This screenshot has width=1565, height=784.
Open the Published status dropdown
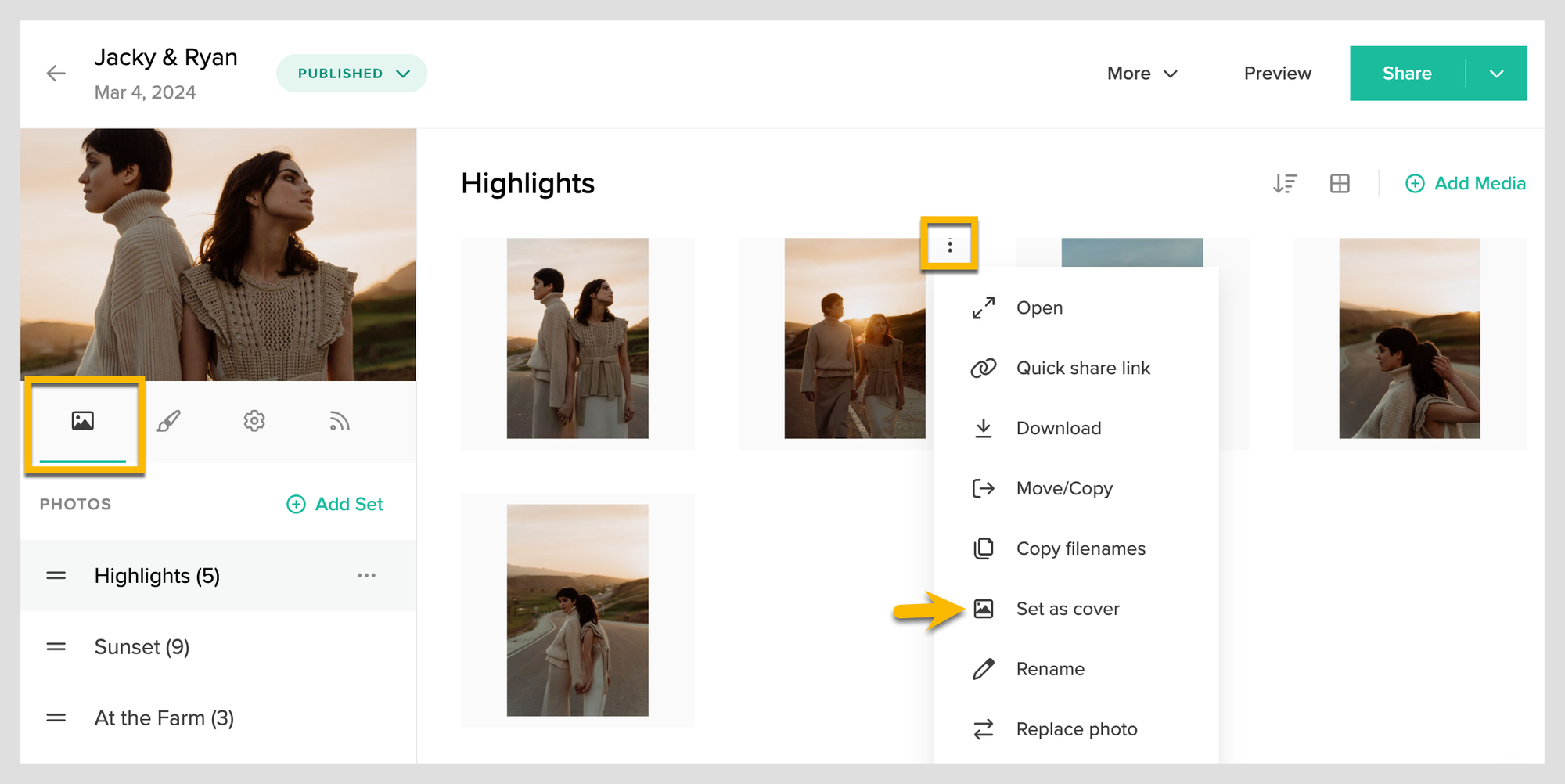coord(351,74)
